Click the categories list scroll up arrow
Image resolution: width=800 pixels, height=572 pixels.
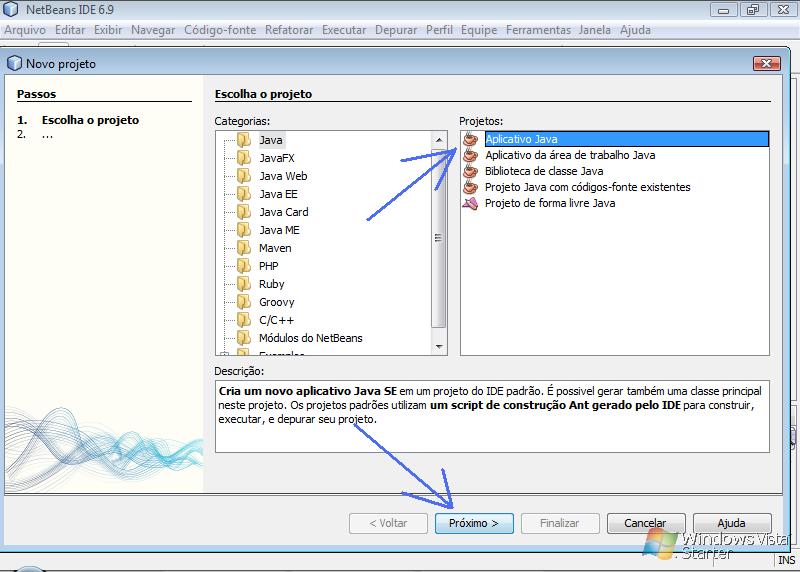click(439, 139)
